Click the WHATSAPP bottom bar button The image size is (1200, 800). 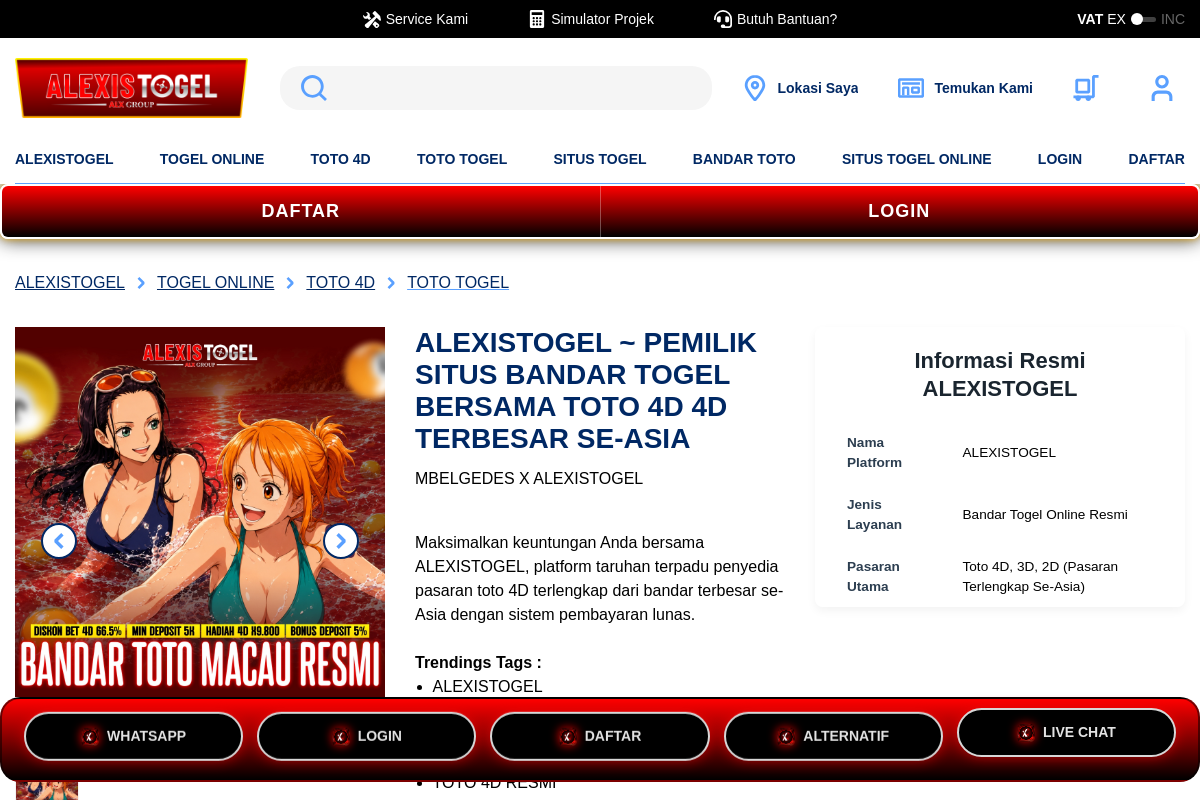coord(133,736)
